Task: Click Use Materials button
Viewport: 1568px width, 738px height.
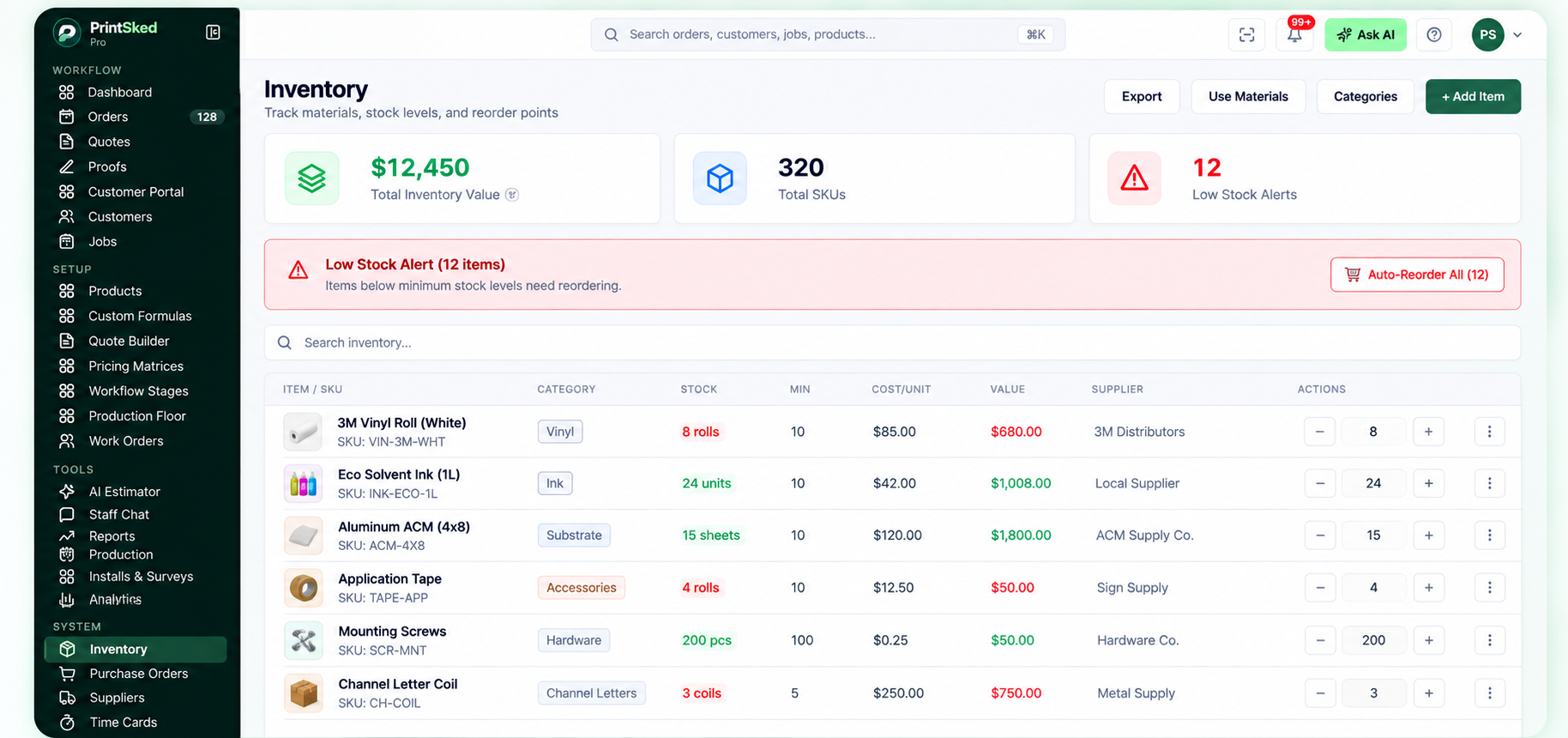Action: coord(1248,96)
